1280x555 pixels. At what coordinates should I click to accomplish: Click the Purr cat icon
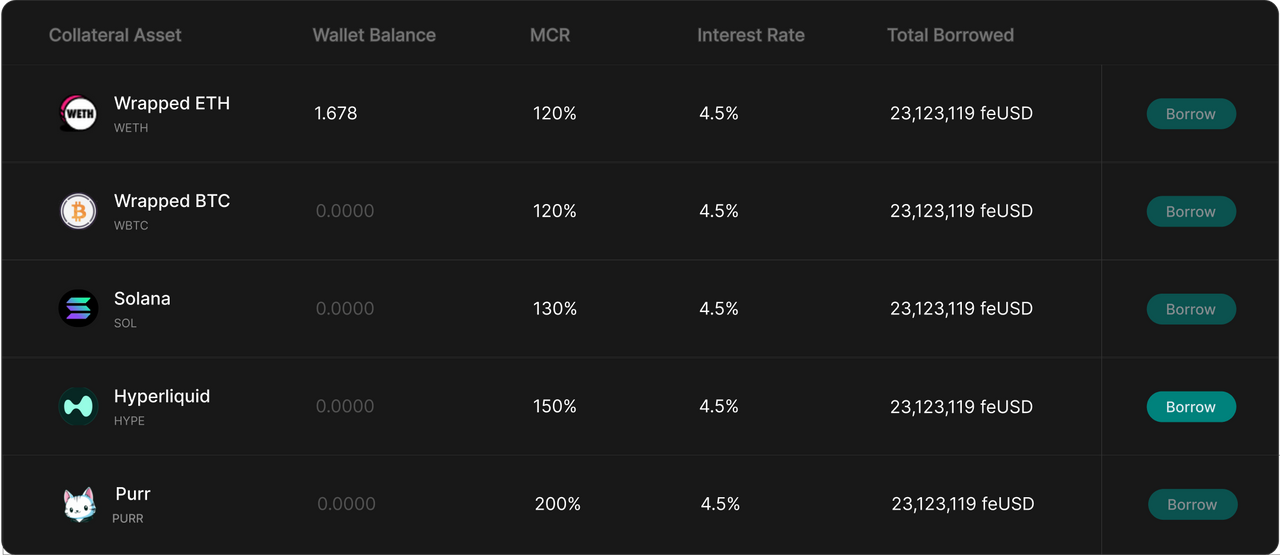coord(79,505)
